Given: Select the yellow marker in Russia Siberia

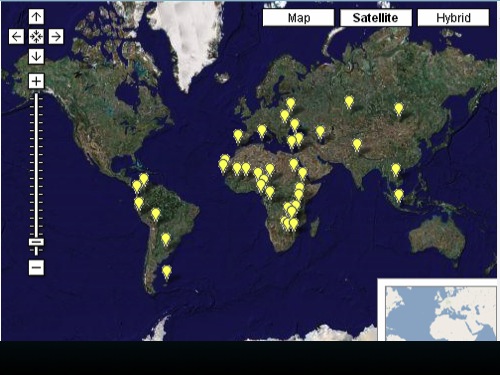Looking at the screenshot, I should click(x=349, y=102).
